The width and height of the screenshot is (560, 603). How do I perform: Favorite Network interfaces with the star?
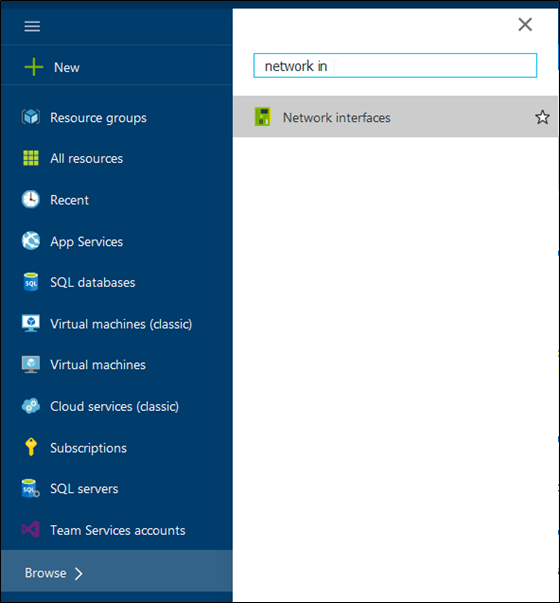coord(542,117)
